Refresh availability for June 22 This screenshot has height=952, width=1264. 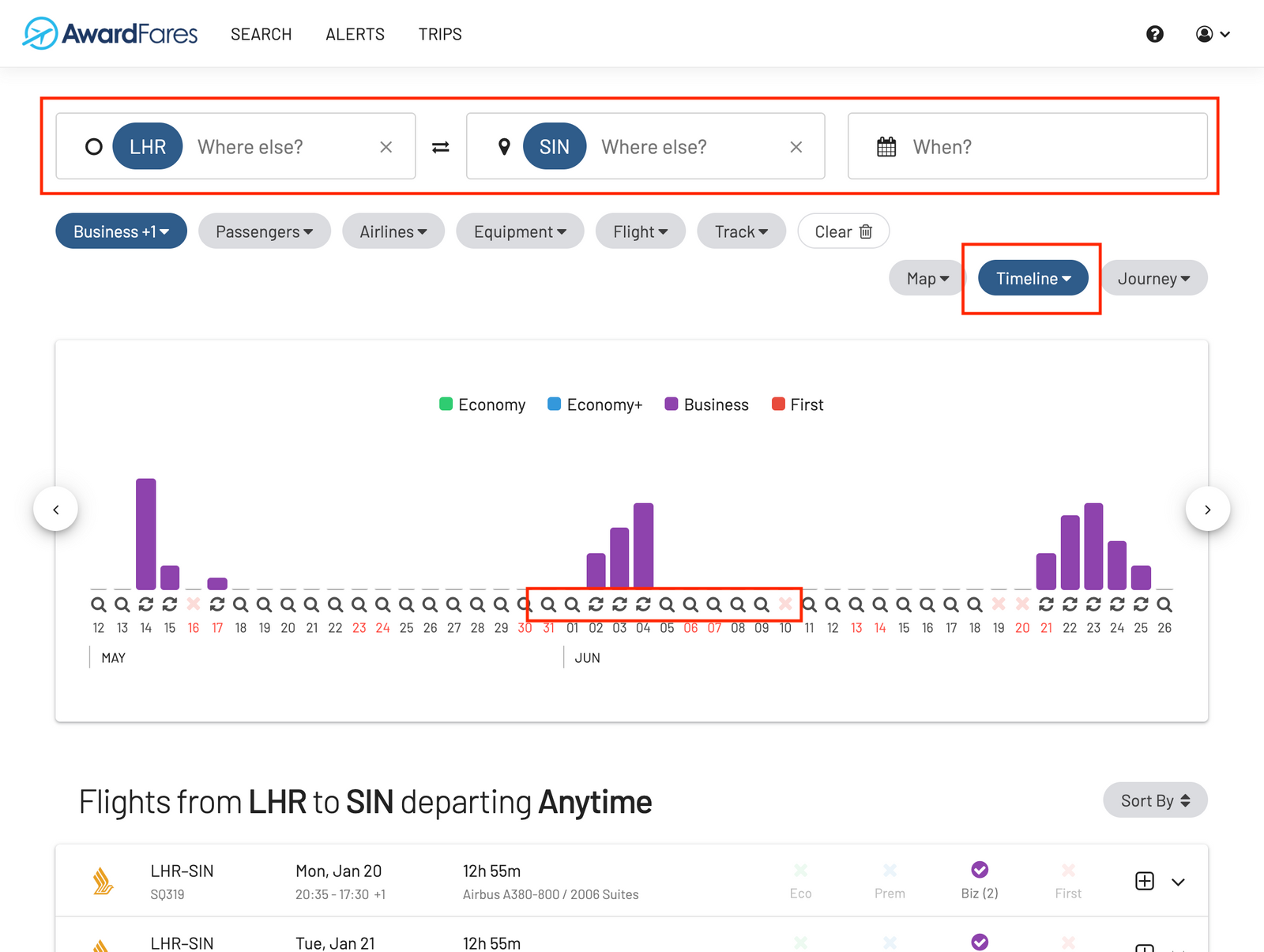pos(1070,604)
